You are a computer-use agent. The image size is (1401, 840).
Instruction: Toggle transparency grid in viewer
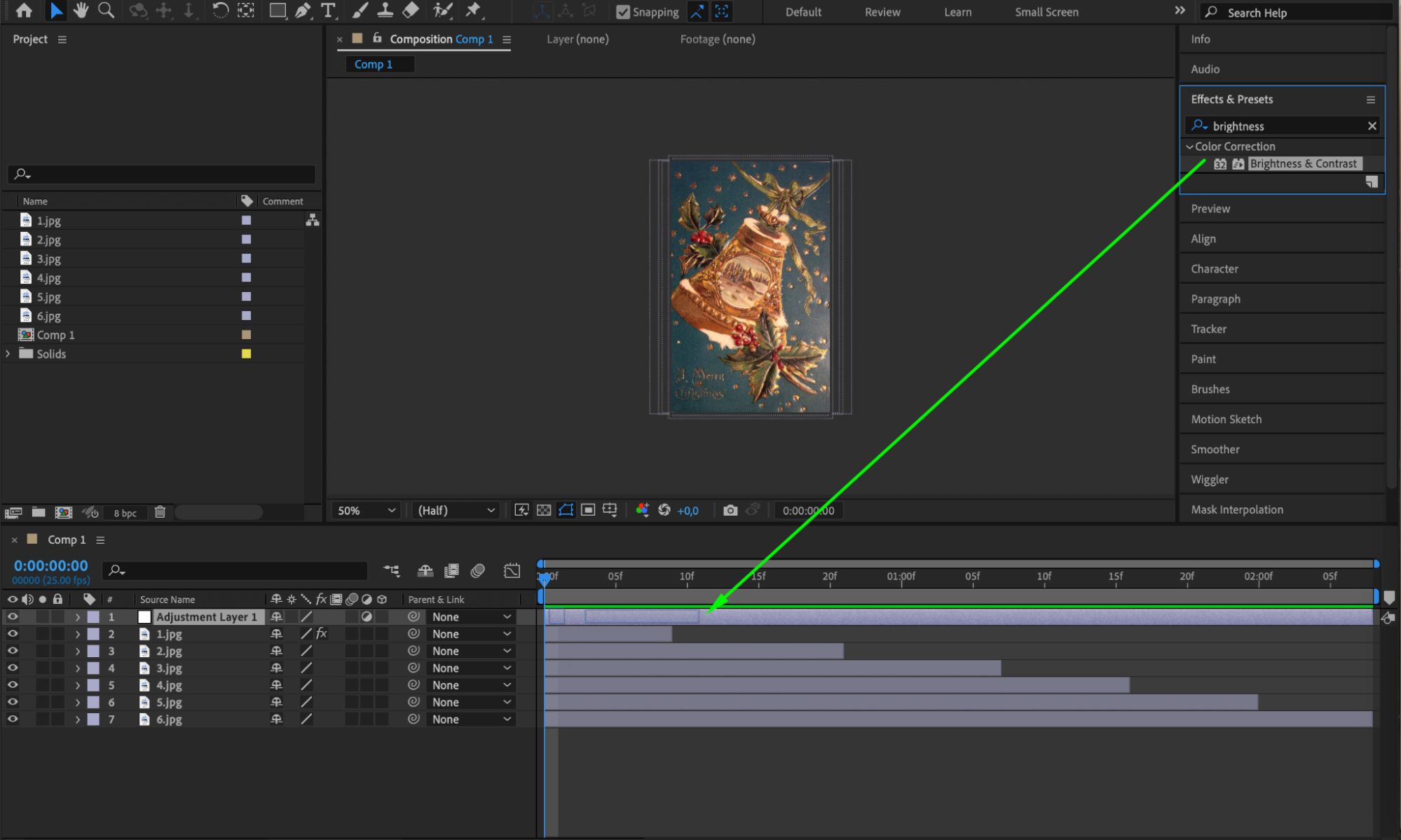point(543,510)
